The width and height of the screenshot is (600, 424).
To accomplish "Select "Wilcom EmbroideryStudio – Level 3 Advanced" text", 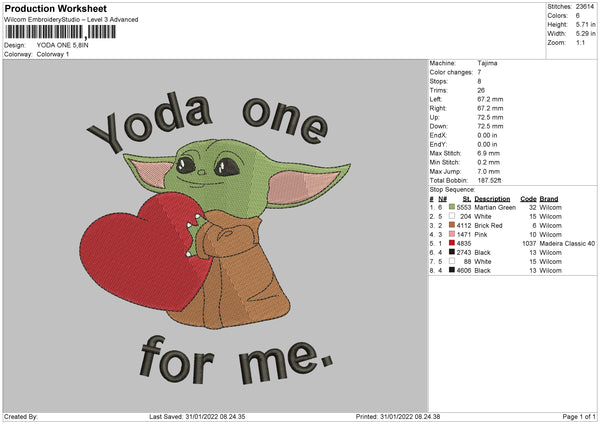I will click(71, 20).
